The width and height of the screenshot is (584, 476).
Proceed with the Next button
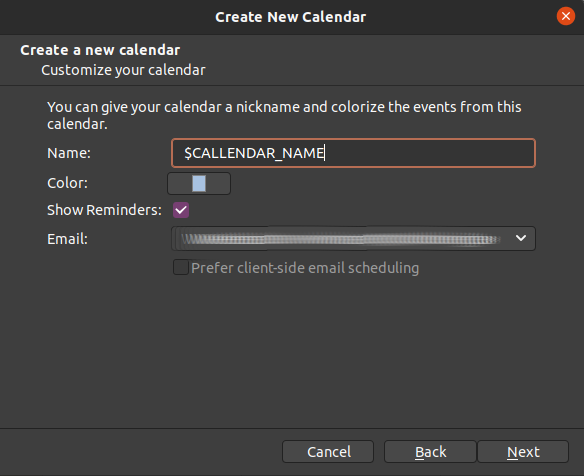pos(523,452)
